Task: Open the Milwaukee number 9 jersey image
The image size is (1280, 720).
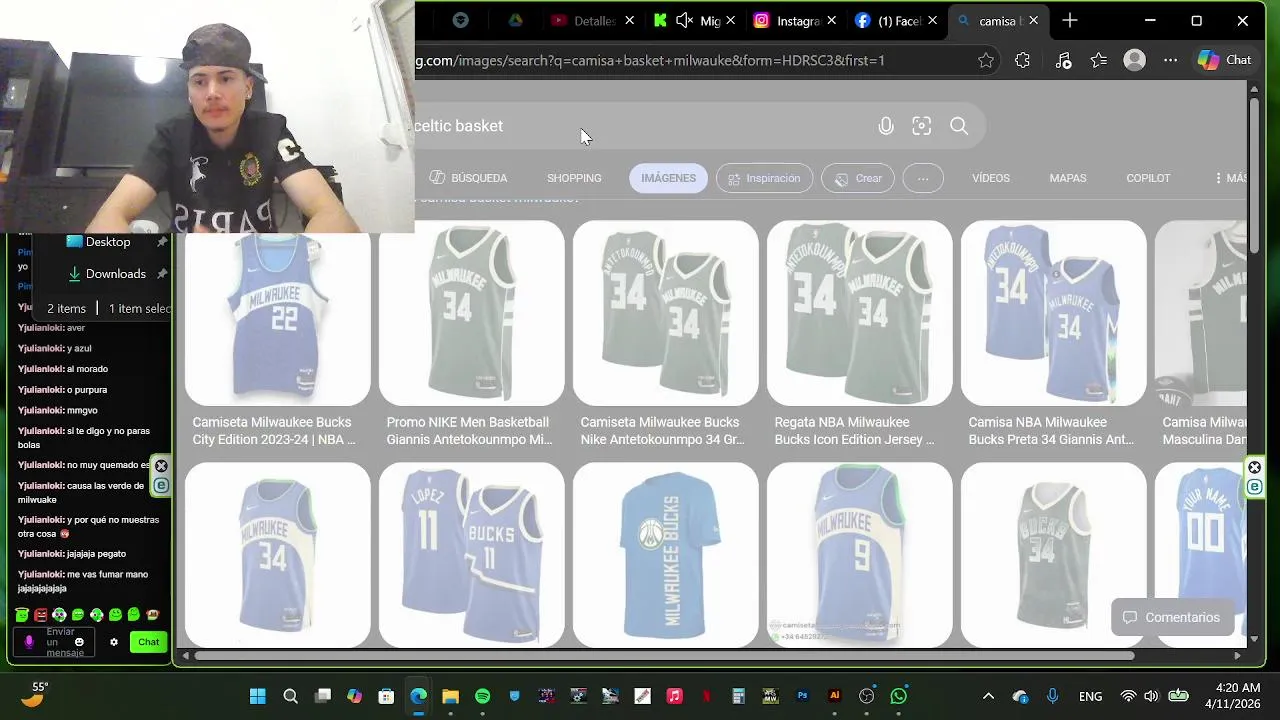Action: click(859, 554)
